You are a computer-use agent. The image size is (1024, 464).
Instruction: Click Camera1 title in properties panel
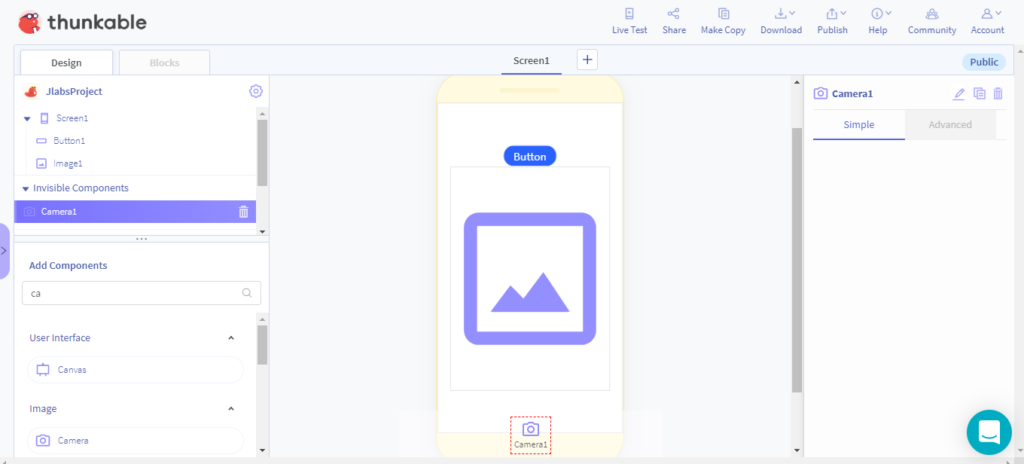(852, 93)
